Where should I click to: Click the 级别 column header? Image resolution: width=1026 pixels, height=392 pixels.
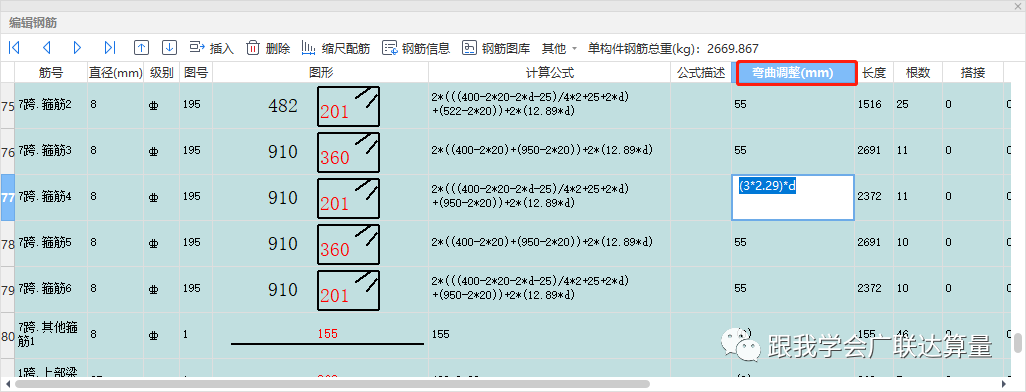tap(162, 73)
